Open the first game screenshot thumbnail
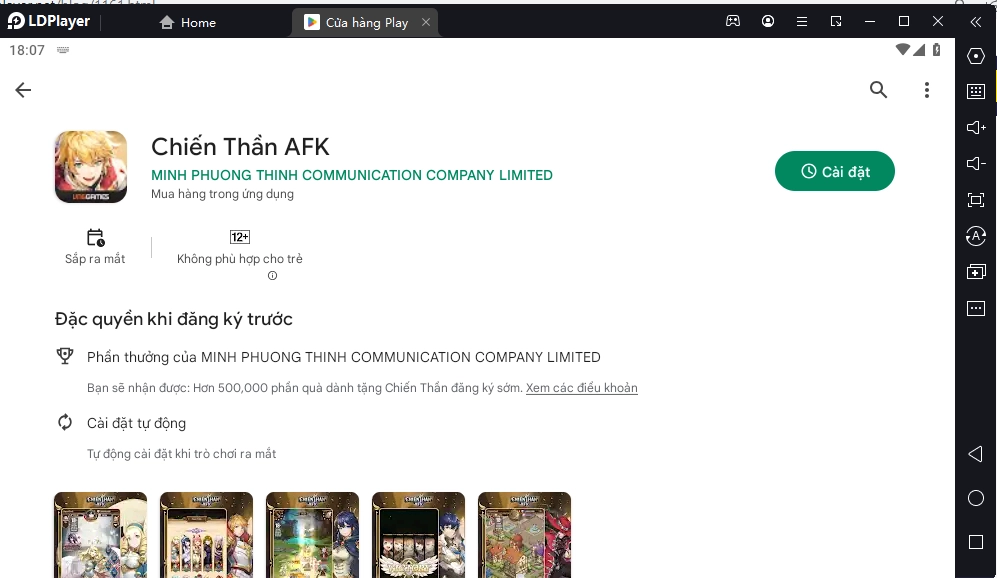997x578 pixels. tap(100, 534)
